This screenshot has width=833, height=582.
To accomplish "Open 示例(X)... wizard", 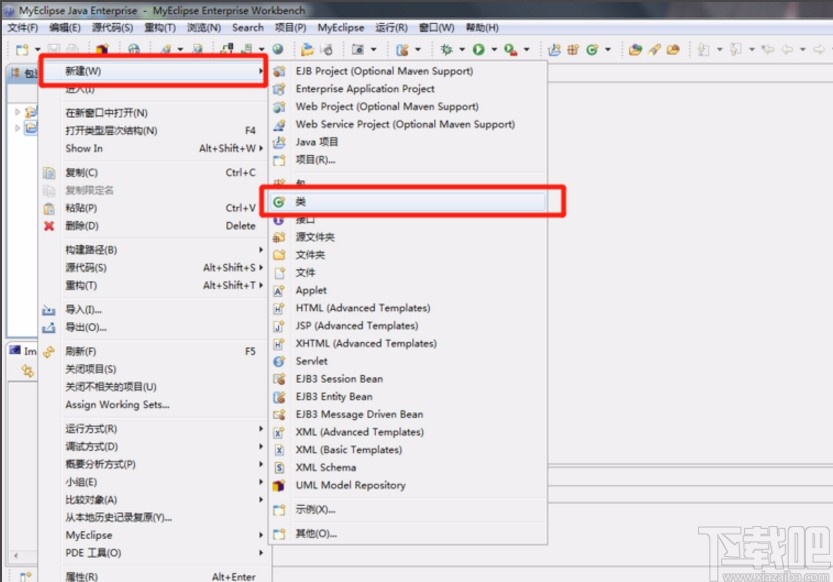I will (x=407, y=510).
